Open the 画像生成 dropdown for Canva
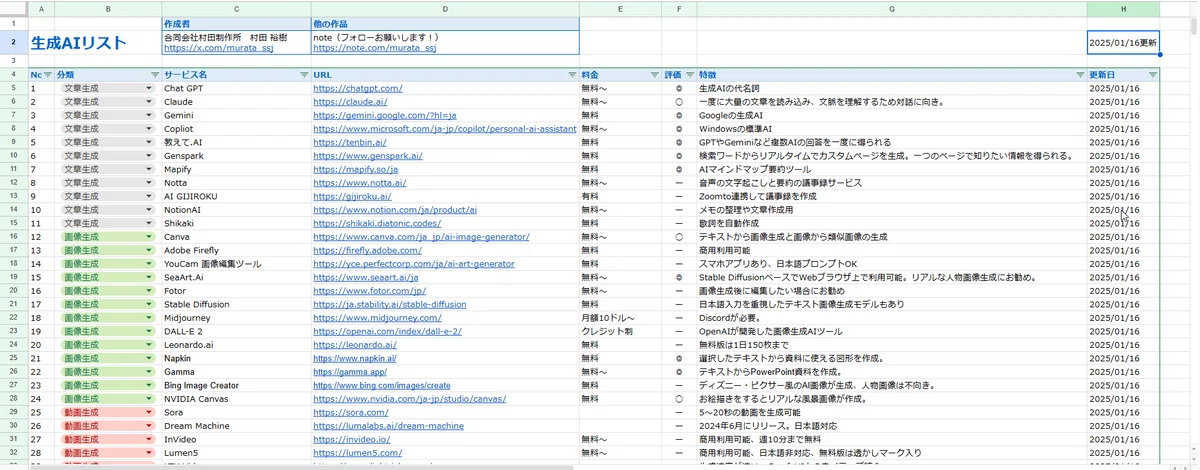The height and width of the screenshot is (470, 1200). click(x=149, y=237)
